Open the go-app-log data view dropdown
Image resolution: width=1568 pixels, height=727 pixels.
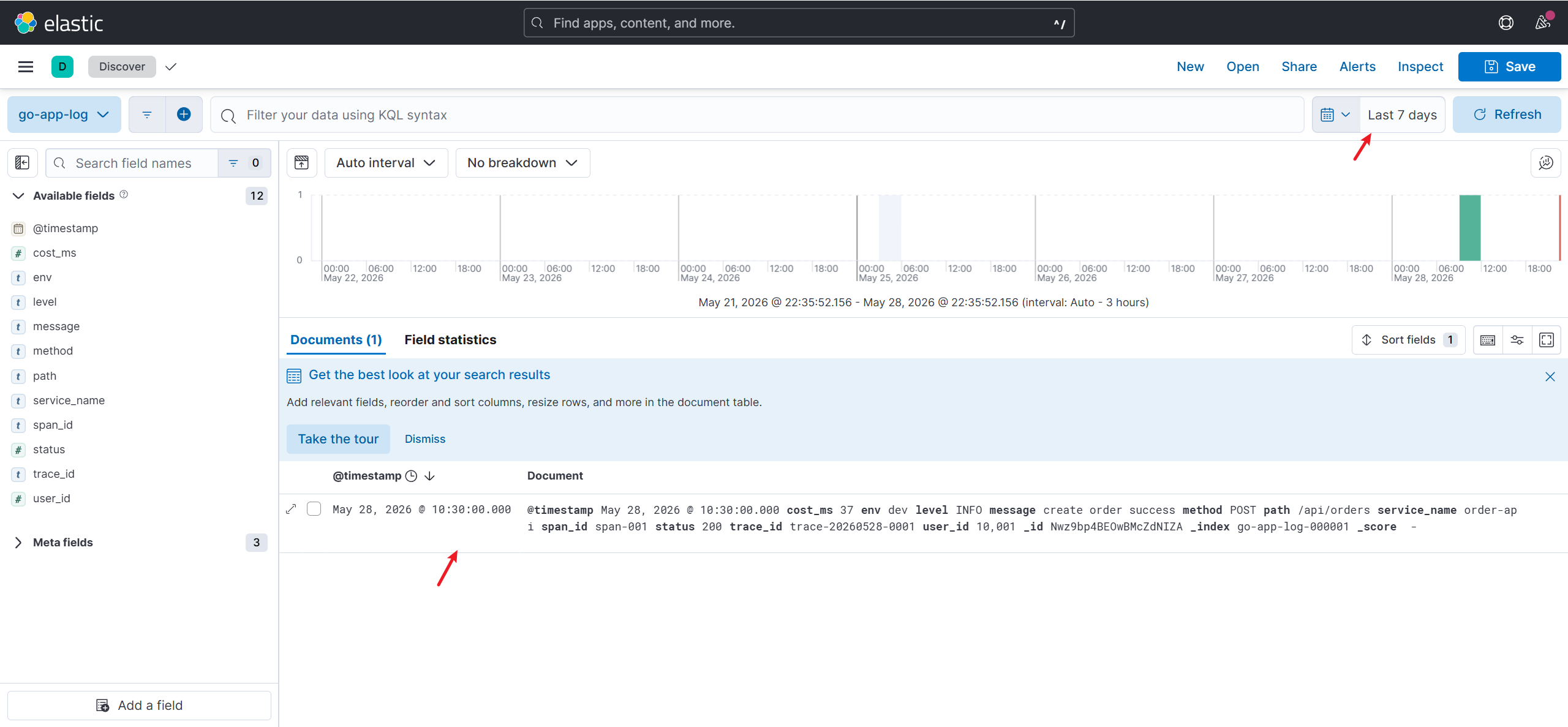[64, 115]
